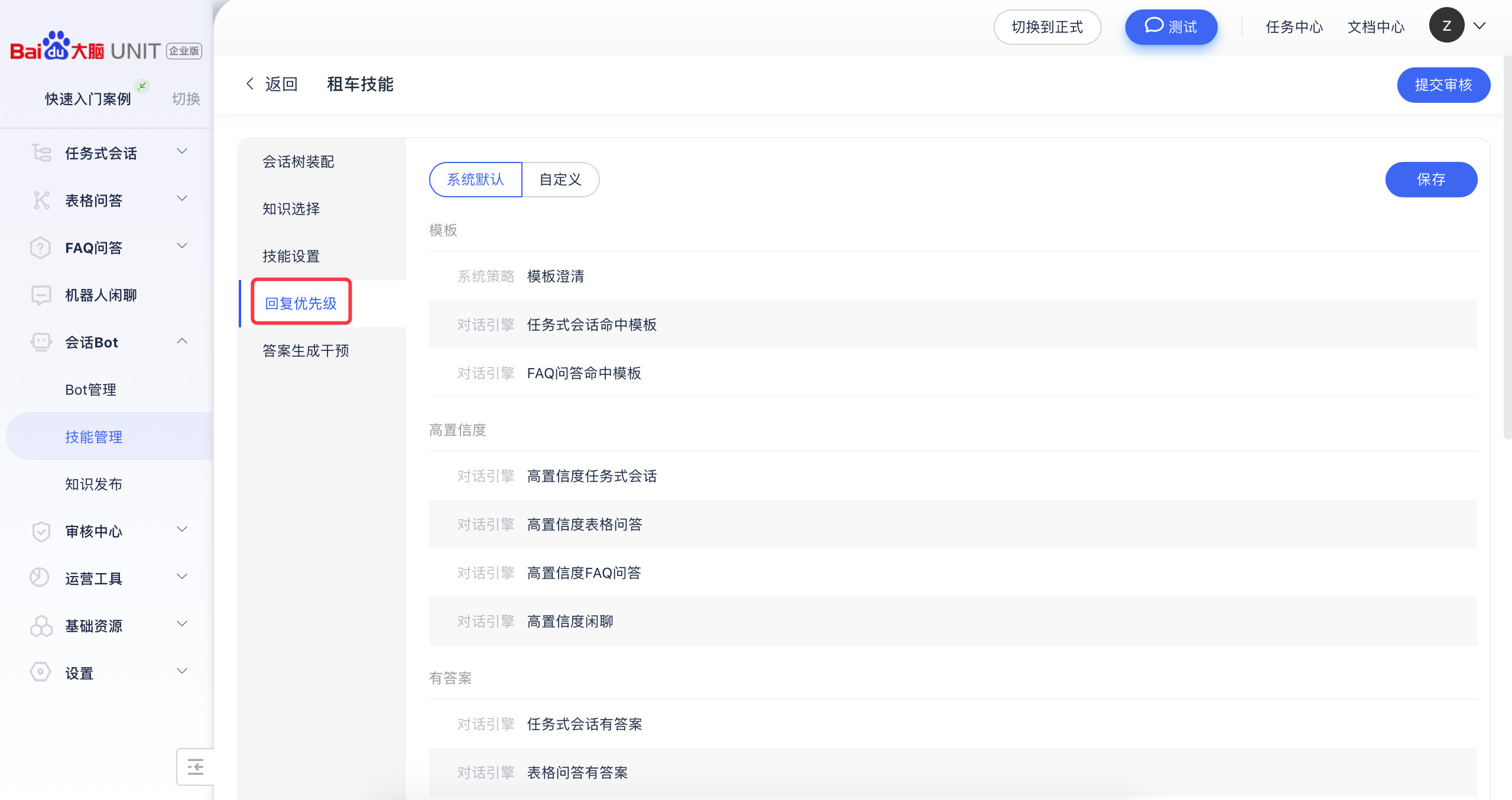This screenshot has height=800, width=1512.
Task: Switch to the 自定义 option
Action: pyautogui.click(x=560, y=180)
